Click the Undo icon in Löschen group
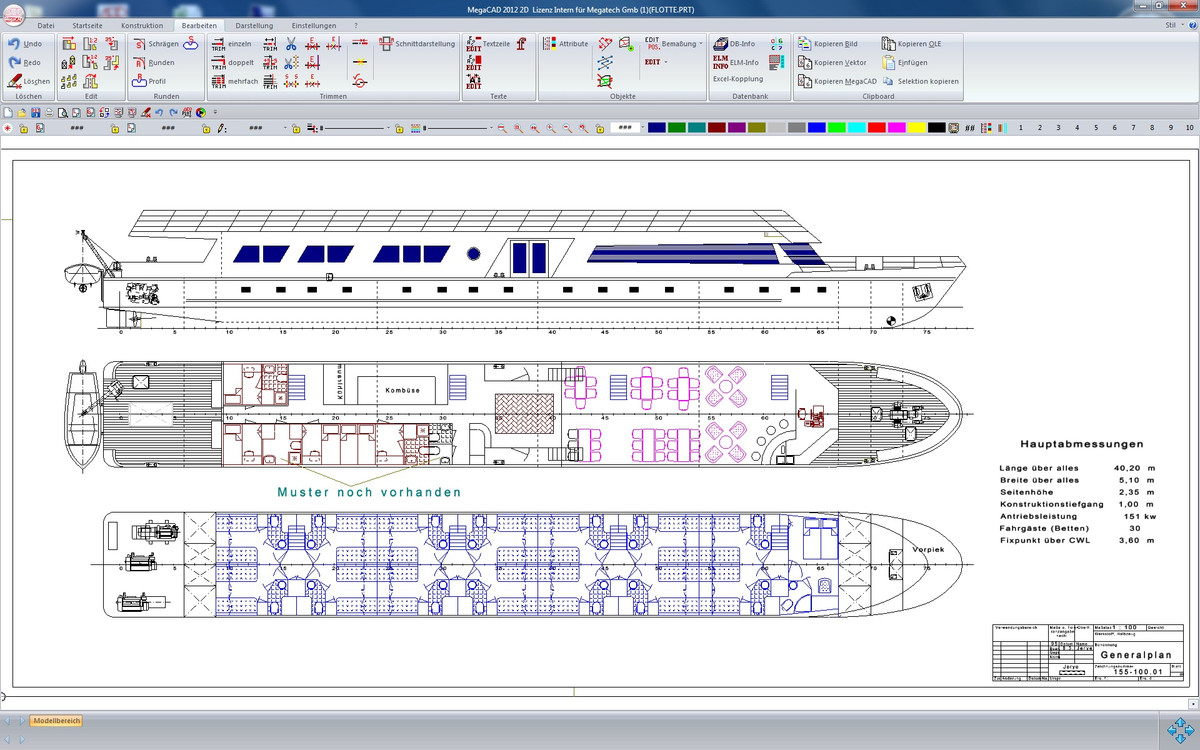This screenshot has width=1200, height=750. tap(14, 44)
